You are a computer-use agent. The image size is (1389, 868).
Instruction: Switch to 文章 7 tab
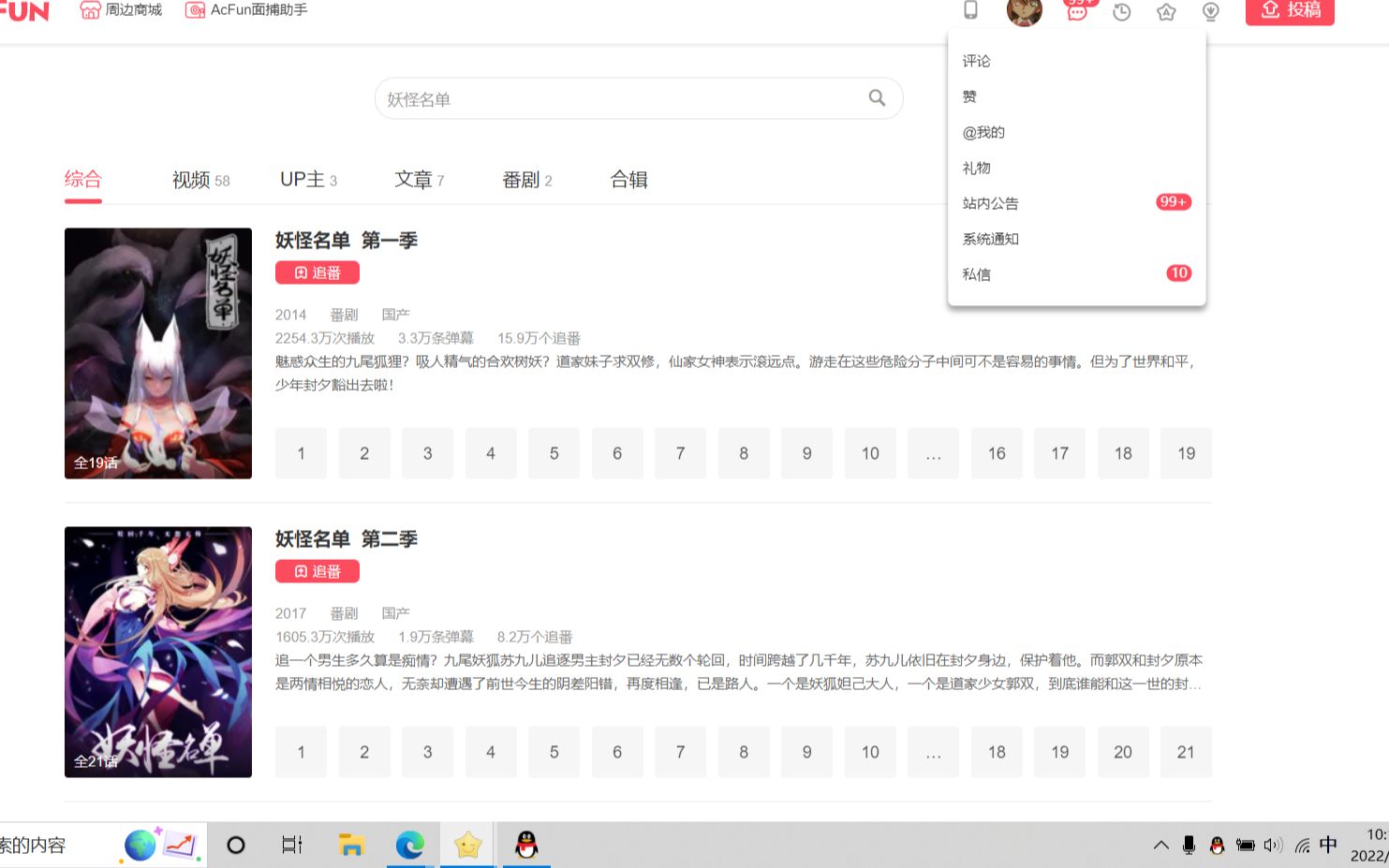click(x=419, y=180)
